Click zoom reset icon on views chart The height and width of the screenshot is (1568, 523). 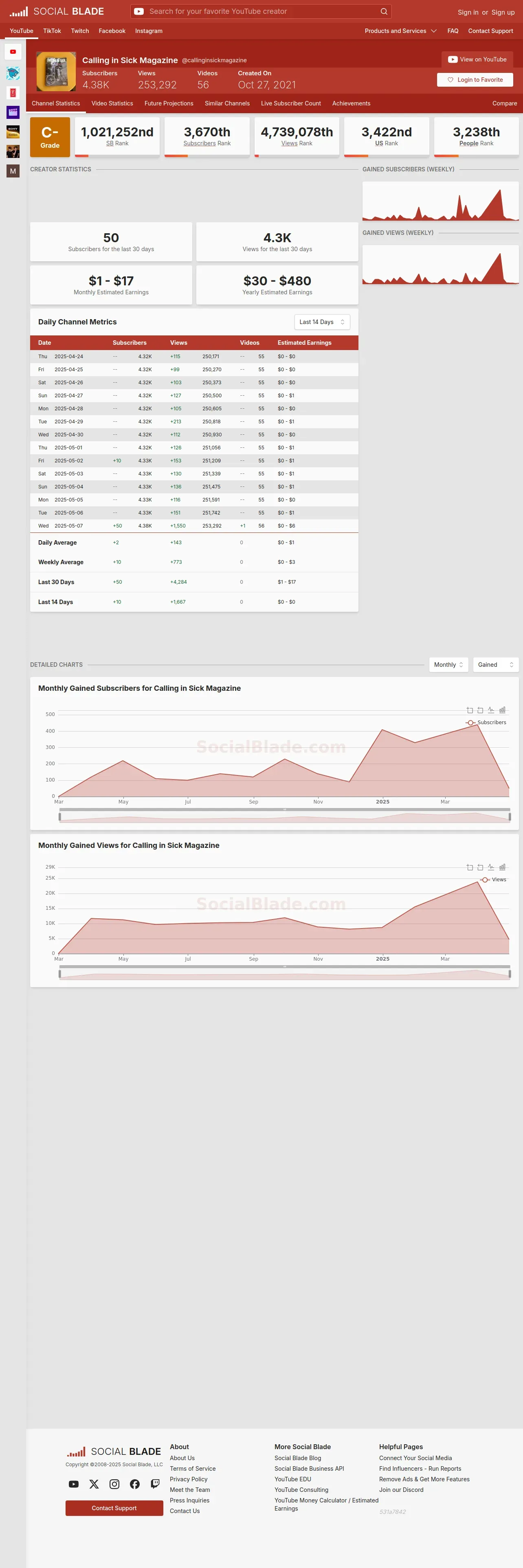[x=480, y=867]
